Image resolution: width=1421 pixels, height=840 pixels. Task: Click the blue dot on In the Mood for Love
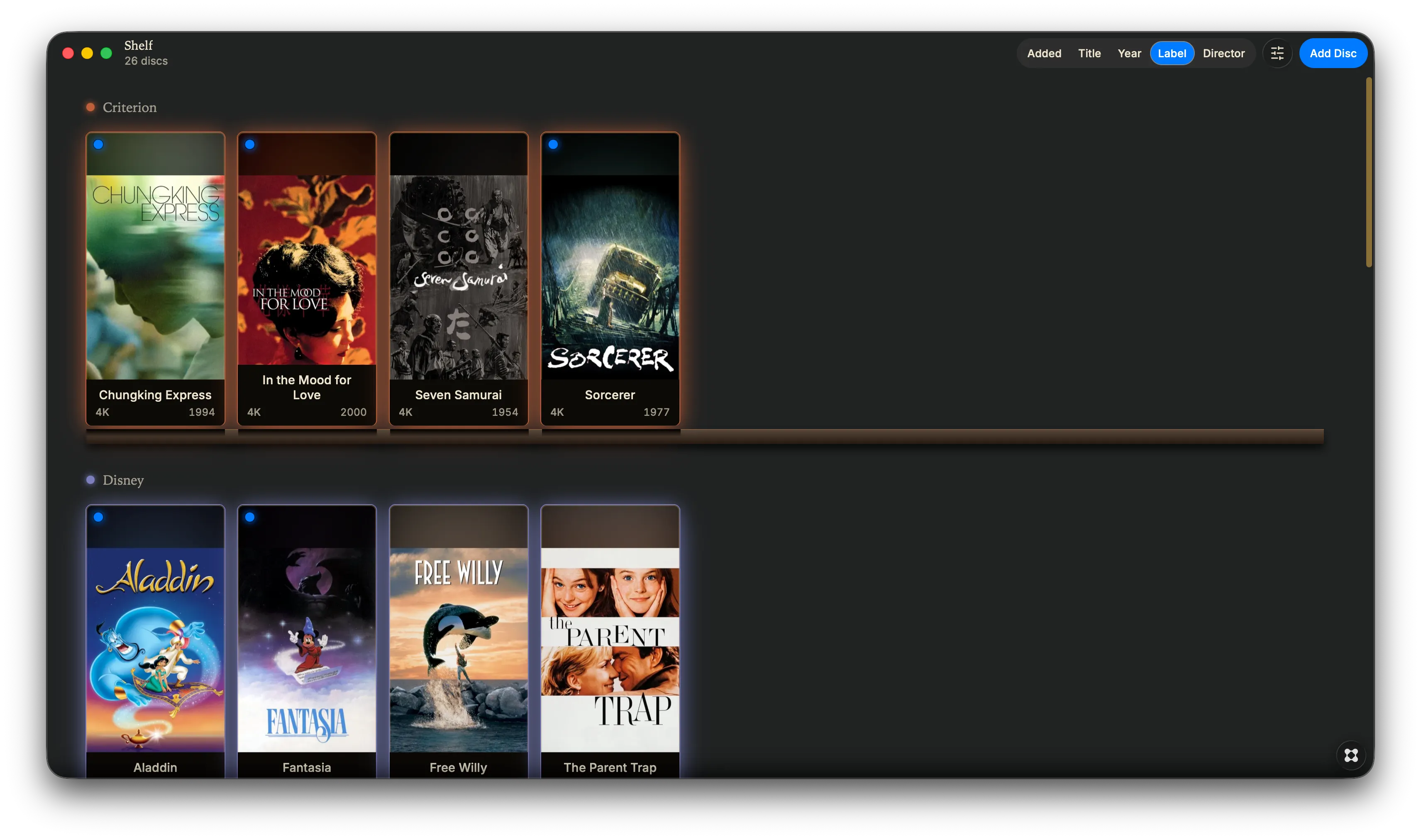(249, 144)
